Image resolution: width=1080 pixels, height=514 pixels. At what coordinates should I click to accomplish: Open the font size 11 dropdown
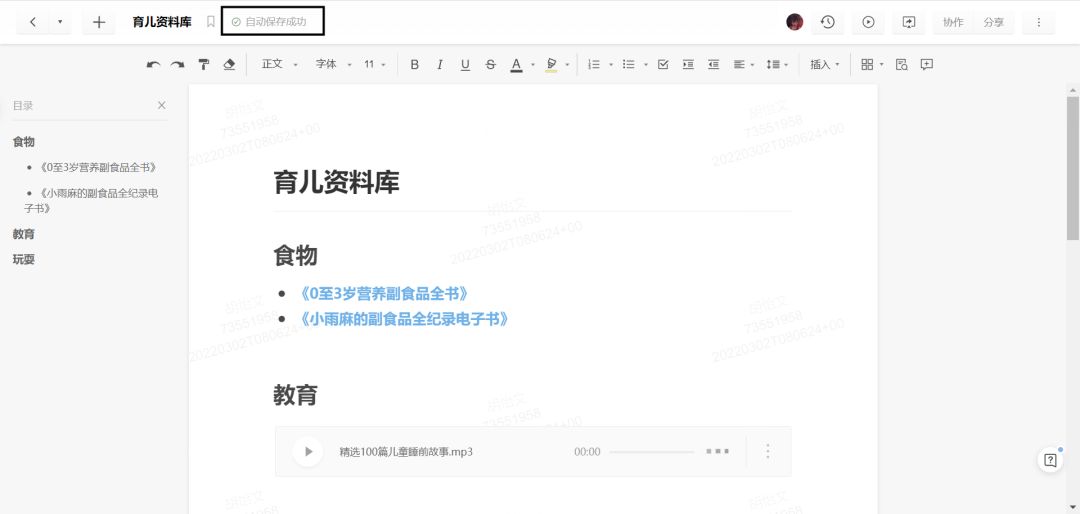pos(375,64)
